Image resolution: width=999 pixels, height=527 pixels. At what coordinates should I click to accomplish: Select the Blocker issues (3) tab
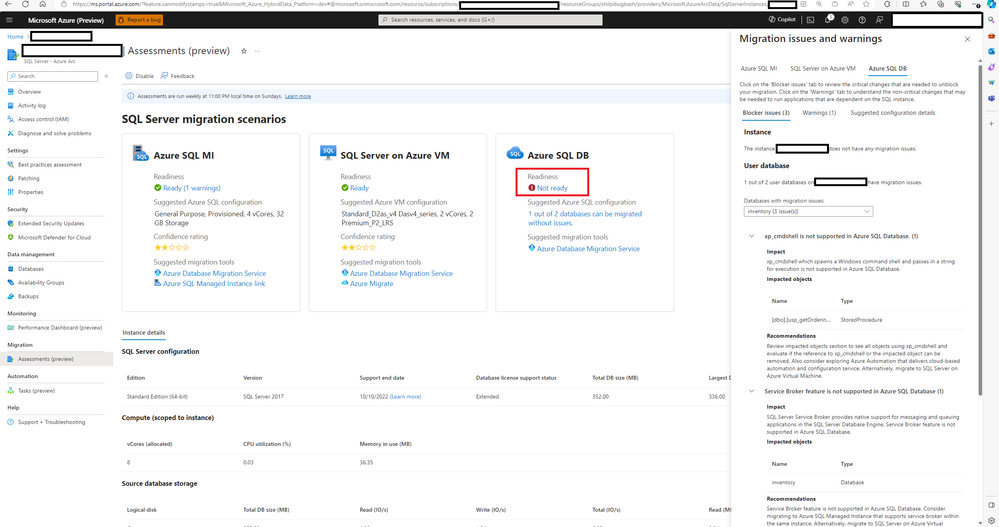[766, 113]
